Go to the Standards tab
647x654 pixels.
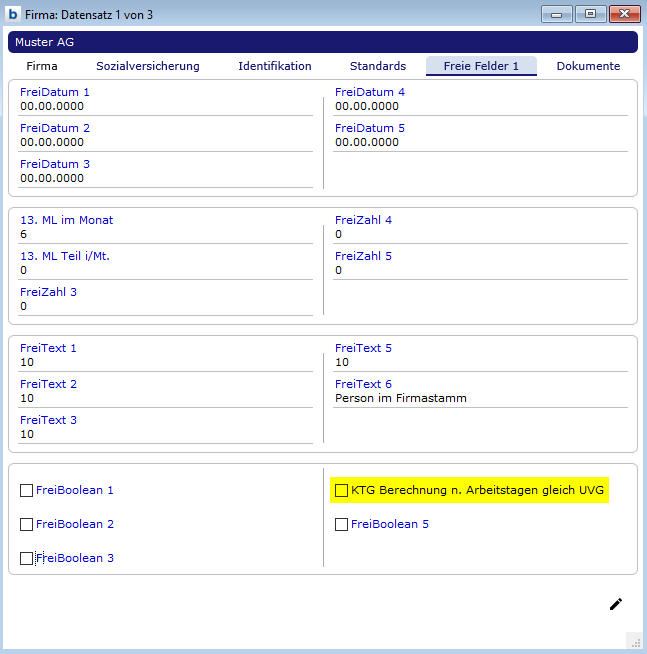point(378,66)
